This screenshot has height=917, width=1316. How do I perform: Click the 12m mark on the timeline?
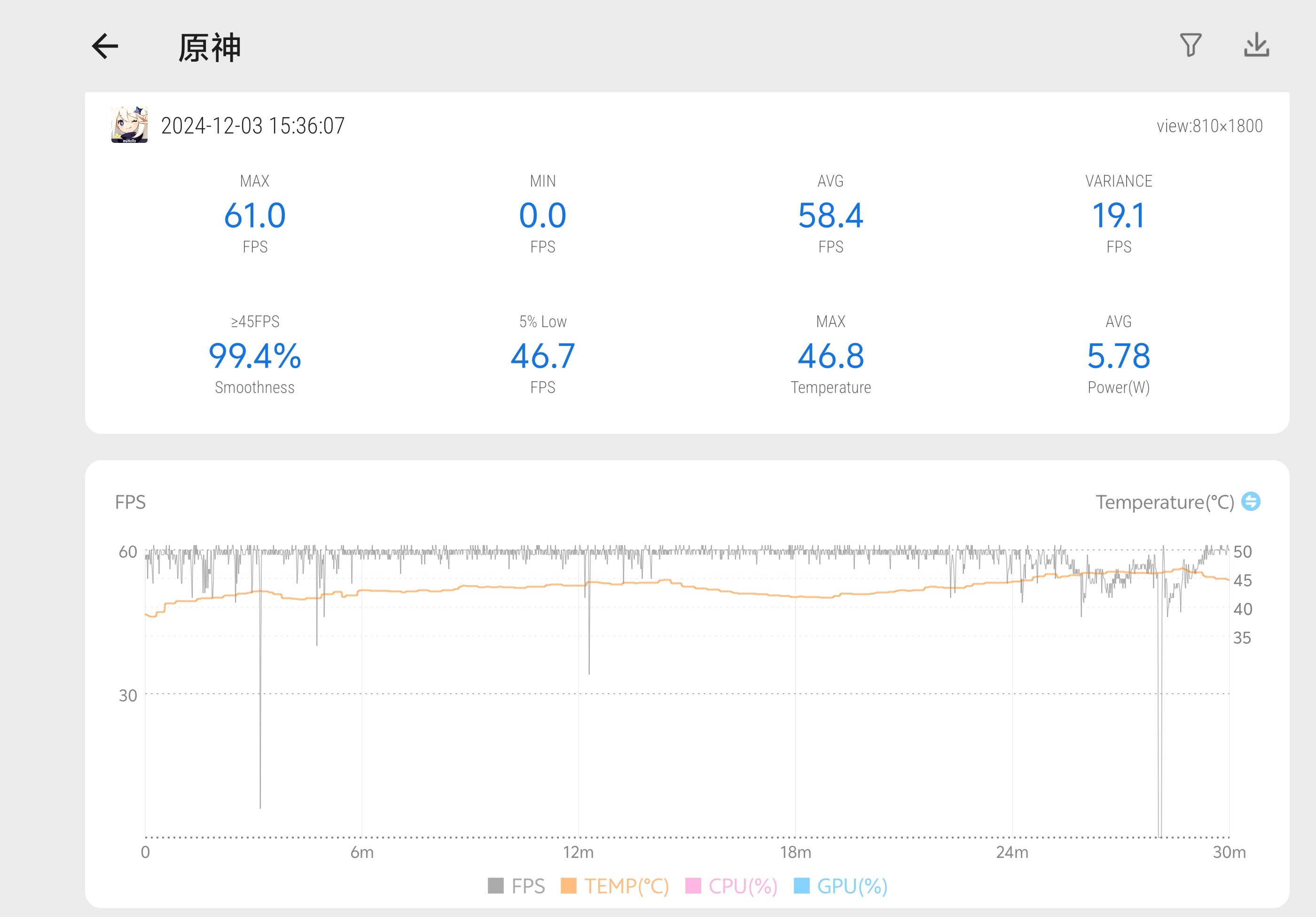[x=578, y=852]
